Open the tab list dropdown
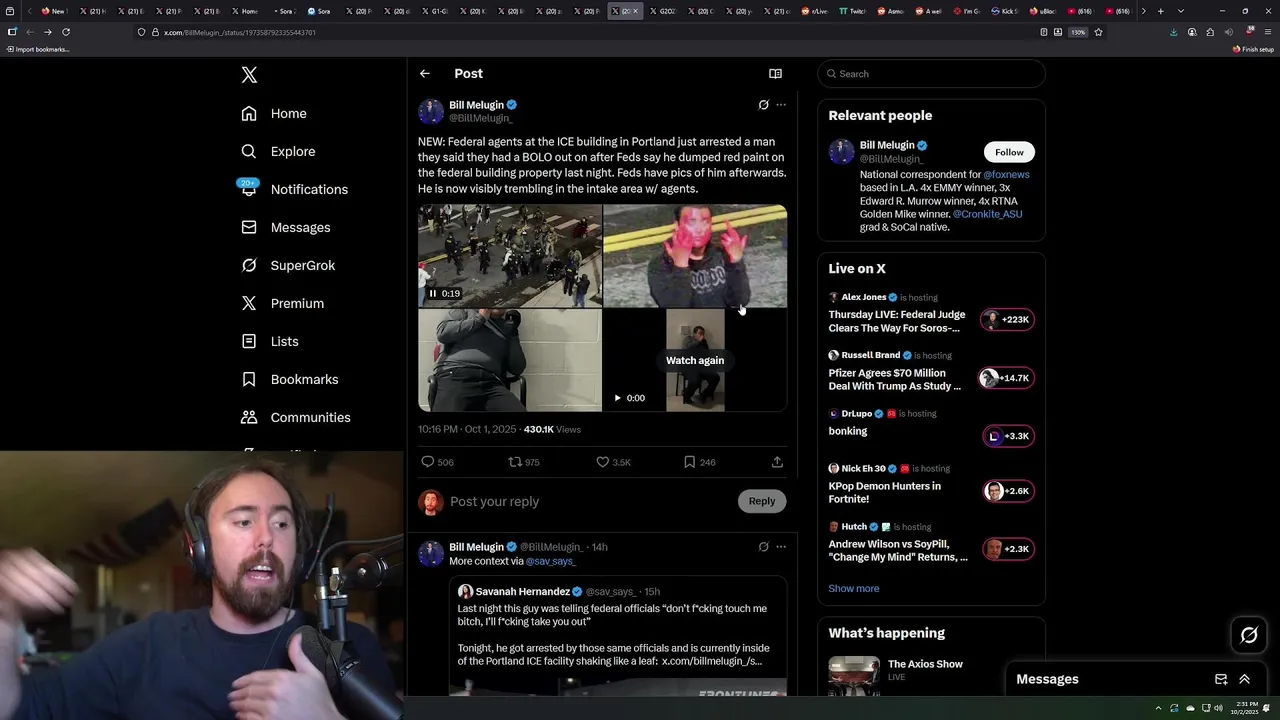The image size is (1280, 720). (x=1181, y=11)
